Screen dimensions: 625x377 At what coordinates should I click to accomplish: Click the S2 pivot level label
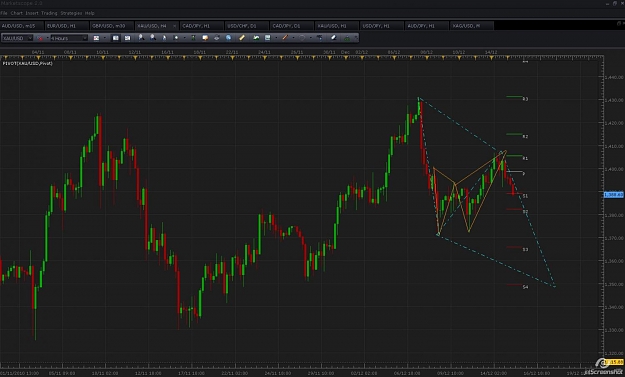(525, 212)
